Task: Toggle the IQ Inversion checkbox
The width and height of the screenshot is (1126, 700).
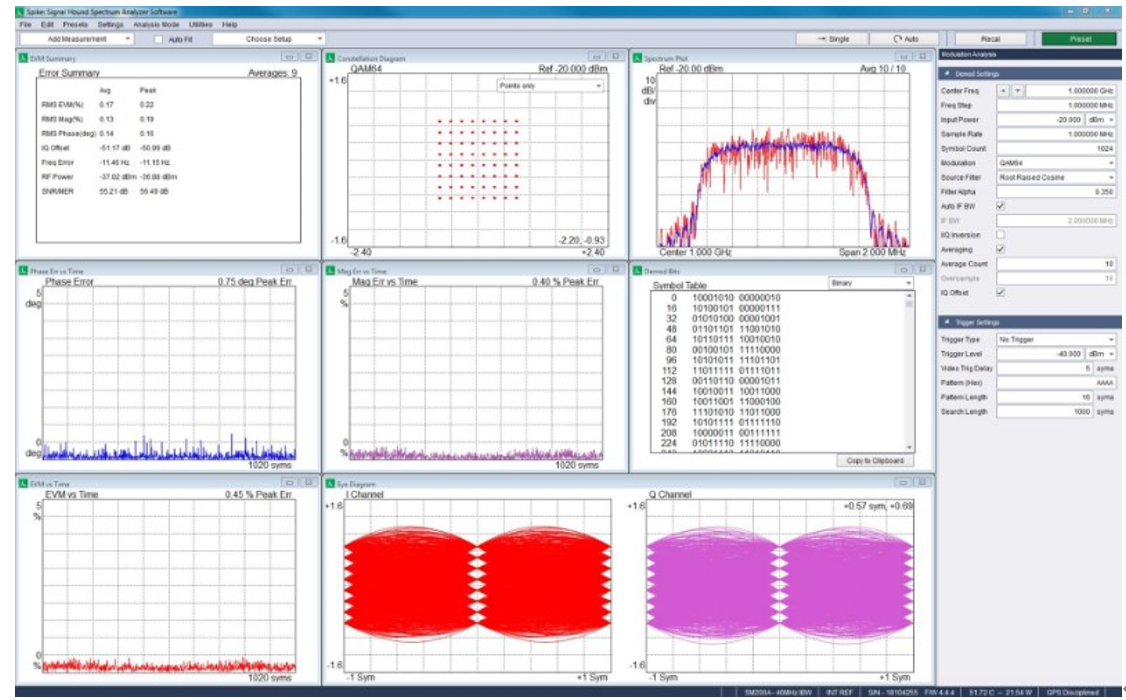Action: coord(1001,234)
